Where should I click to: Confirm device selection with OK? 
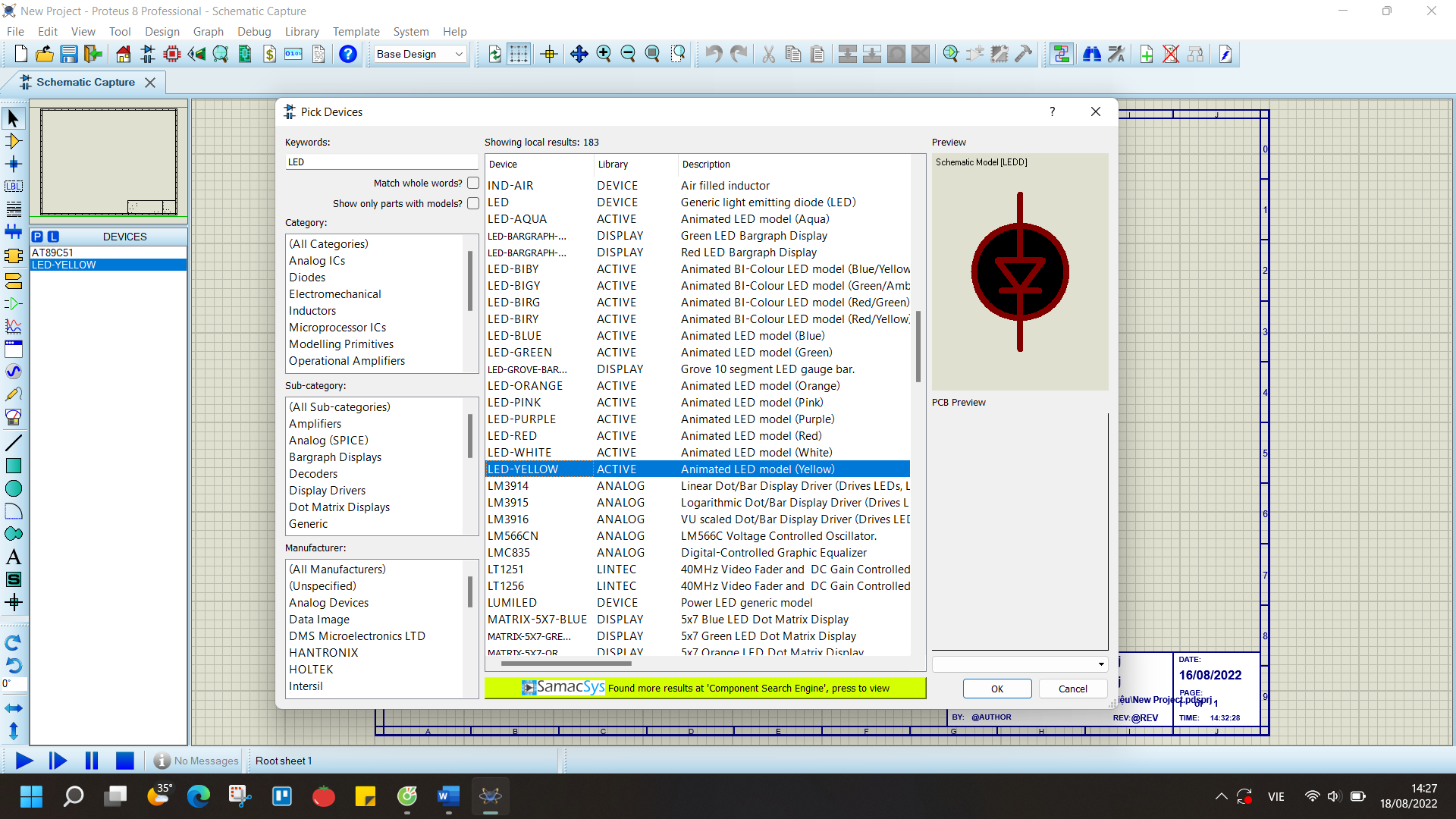[x=996, y=689]
